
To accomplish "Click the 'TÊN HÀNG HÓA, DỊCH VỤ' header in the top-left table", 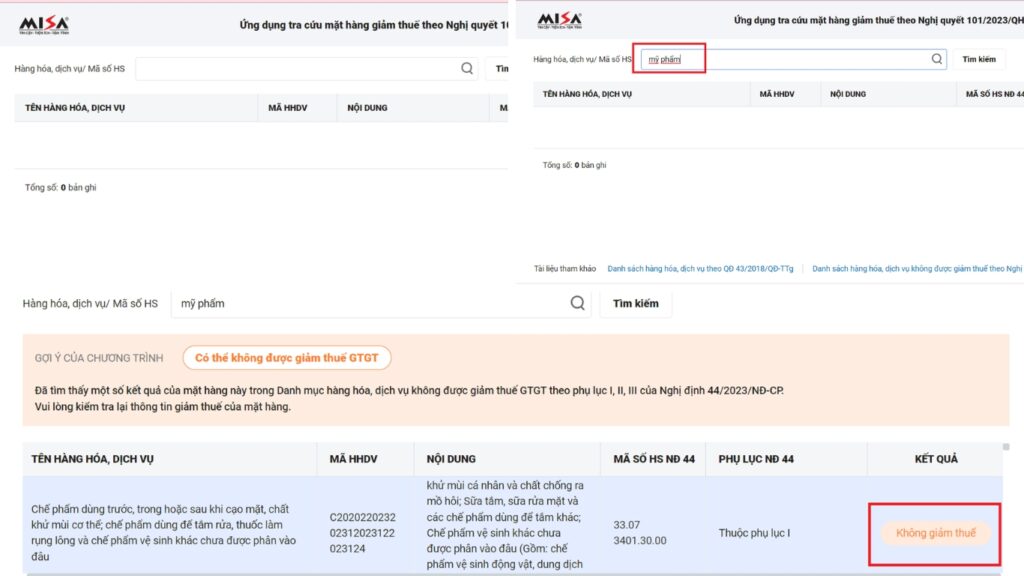I will [x=75, y=108].
